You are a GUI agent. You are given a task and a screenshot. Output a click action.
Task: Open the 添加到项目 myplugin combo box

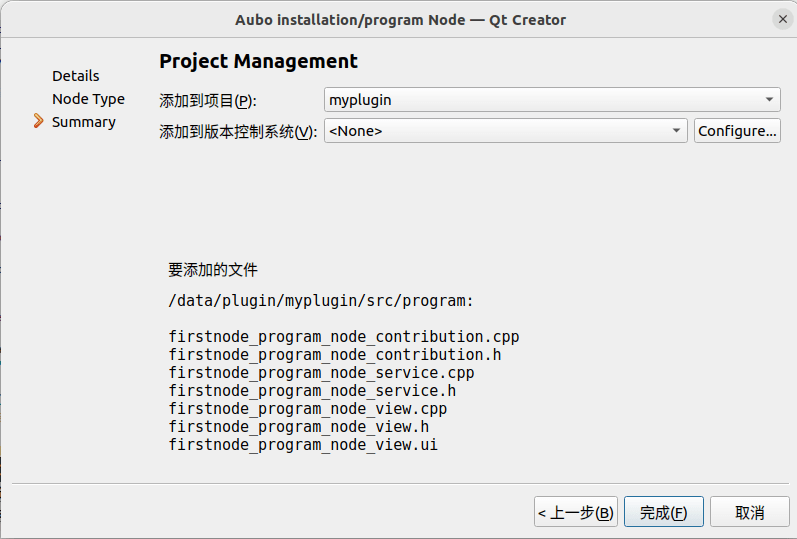click(x=552, y=100)
